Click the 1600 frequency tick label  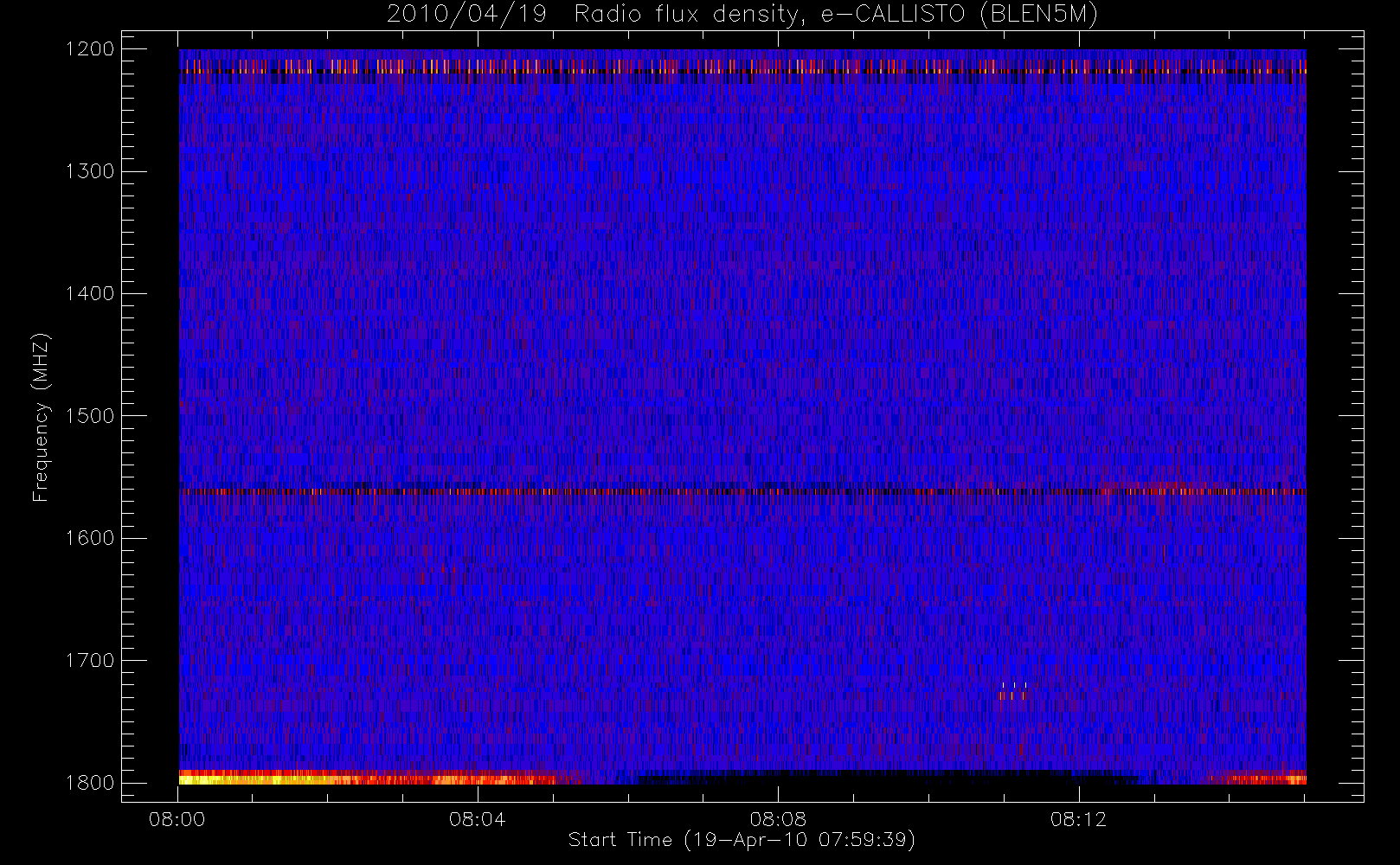pyautogui.click(x=90, y=538)
